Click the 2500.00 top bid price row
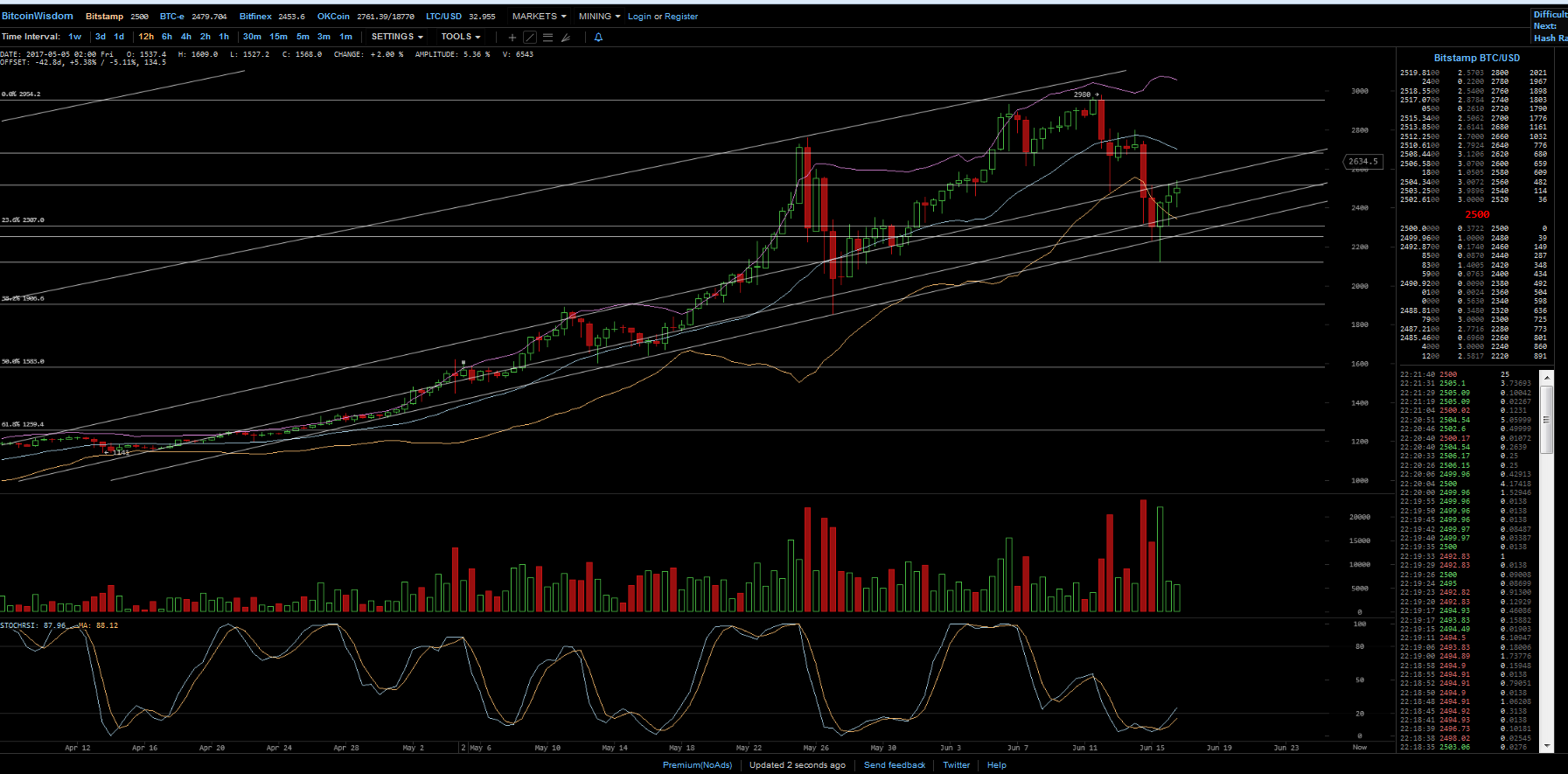This screenshot has height=774, width=1568. coord(1474,228)
